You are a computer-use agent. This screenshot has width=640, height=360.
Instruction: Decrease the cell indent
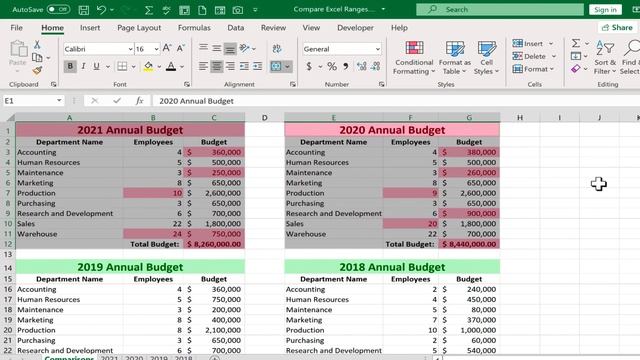[244, 66]
